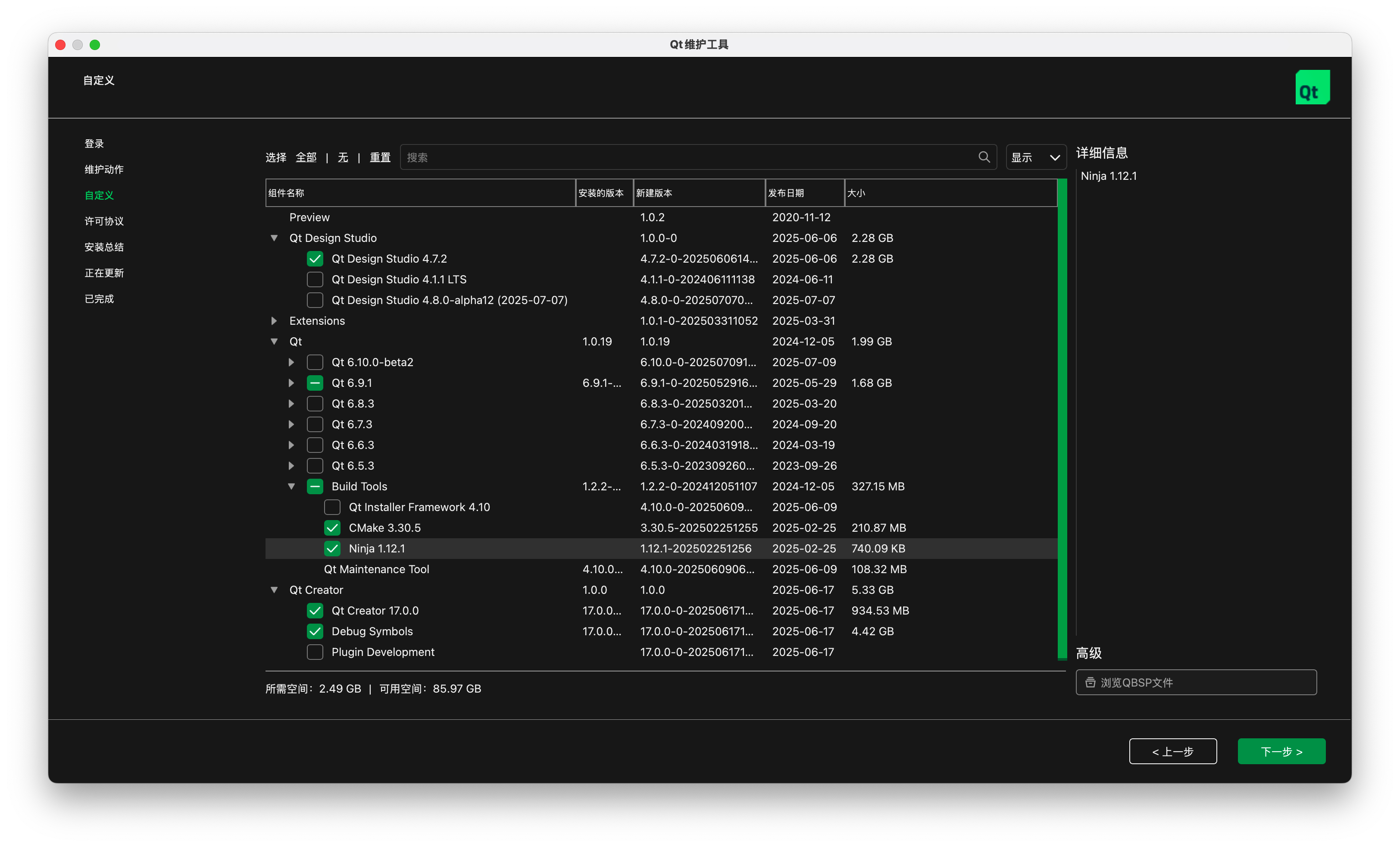Viewport: 1400px width, 847px height.
Task: Check the Qt 6.7.3 checkbox
Action: [x=315, y=424]
